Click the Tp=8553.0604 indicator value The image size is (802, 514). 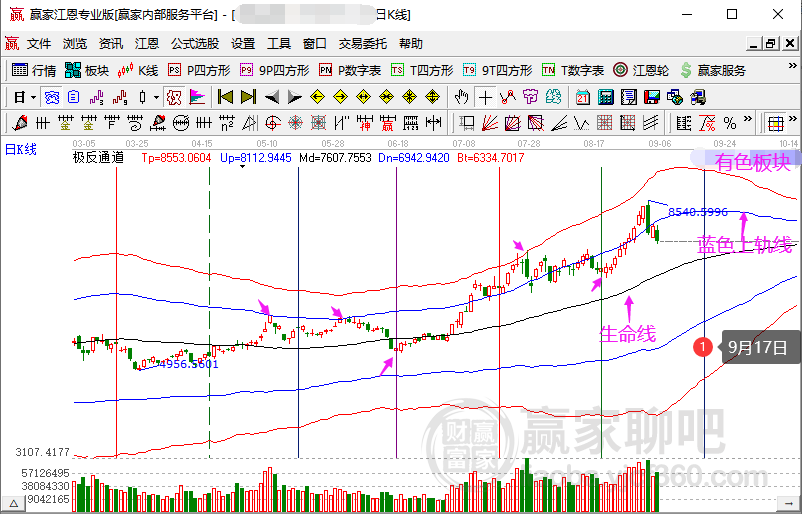pyautogui.click(x=176, y=158)
